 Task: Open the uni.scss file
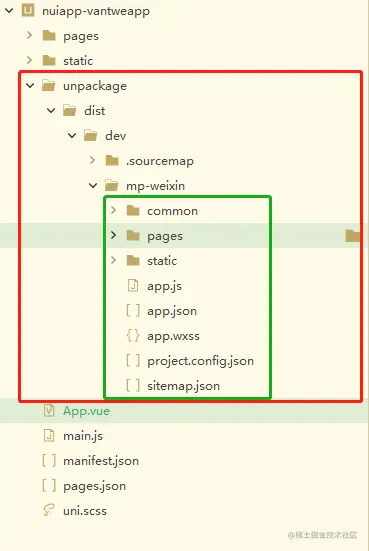click(85, 511)
